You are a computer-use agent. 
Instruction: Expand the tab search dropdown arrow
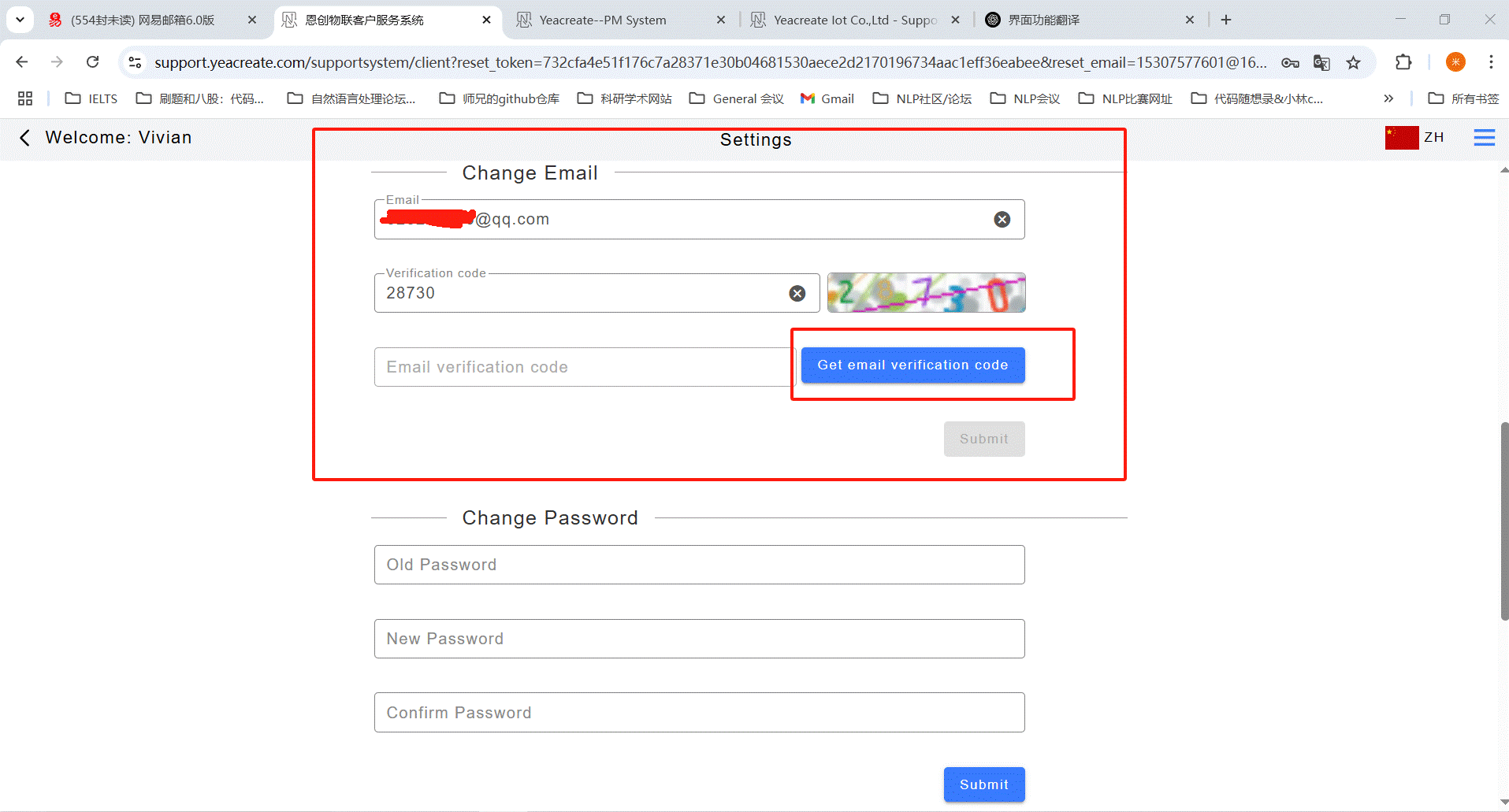point(20,20)
